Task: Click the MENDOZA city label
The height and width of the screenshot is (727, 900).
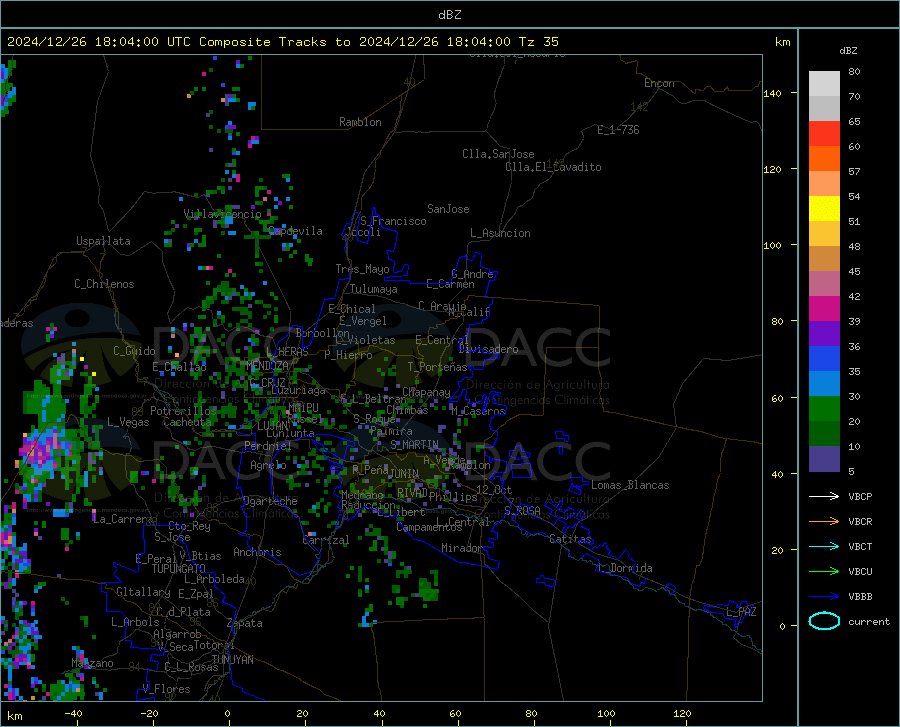Action: point(267,366)
